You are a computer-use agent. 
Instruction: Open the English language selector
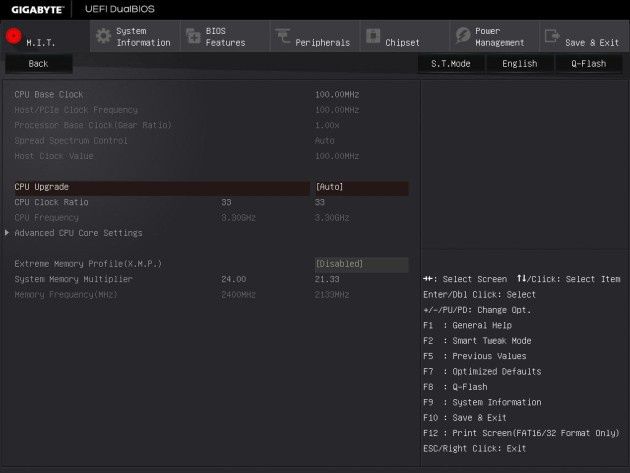click(520, 64)
